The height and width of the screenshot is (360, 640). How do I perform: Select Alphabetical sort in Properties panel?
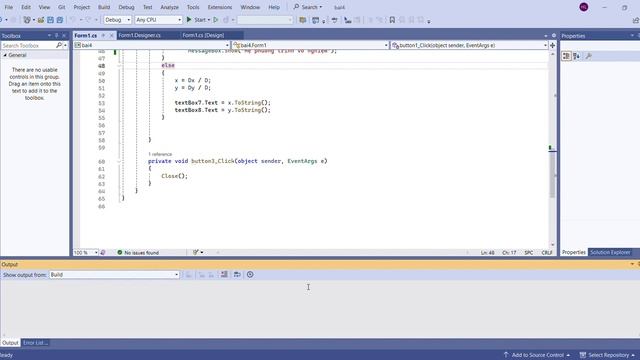(576, 56)
